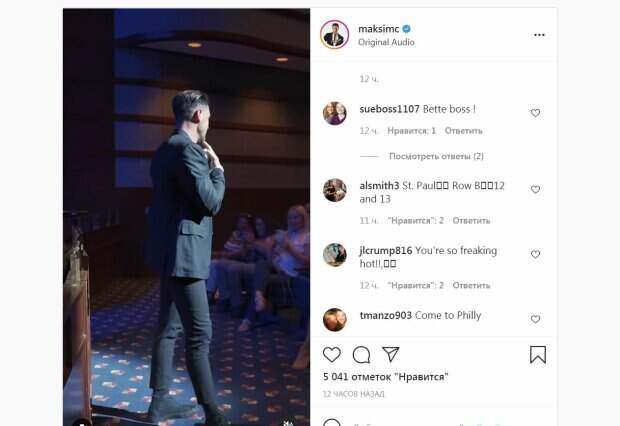Open the jlcrump816 avatar

click(335, 255)
